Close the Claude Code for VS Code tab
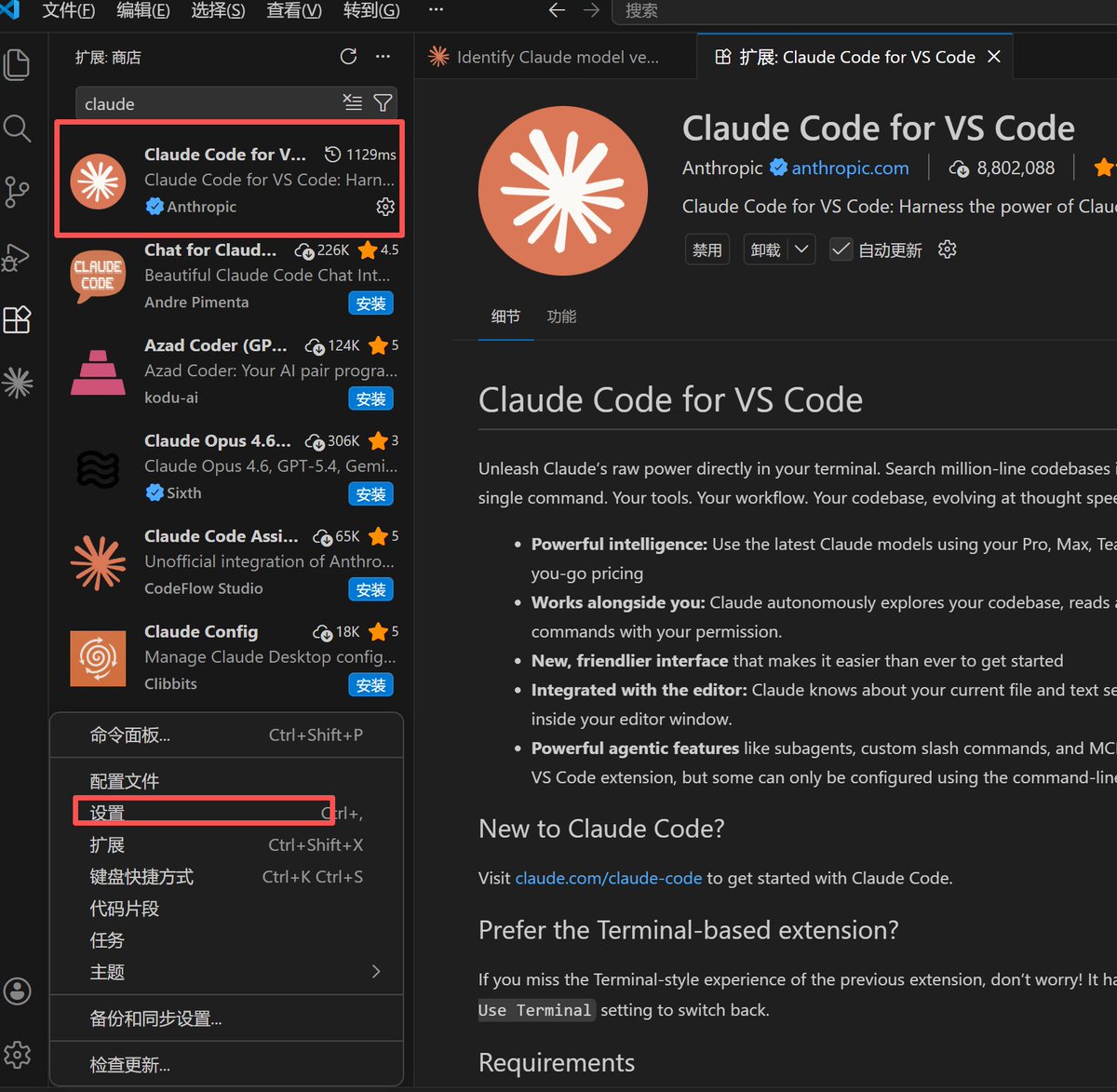 pyautogui.click(x=994, y=57)
